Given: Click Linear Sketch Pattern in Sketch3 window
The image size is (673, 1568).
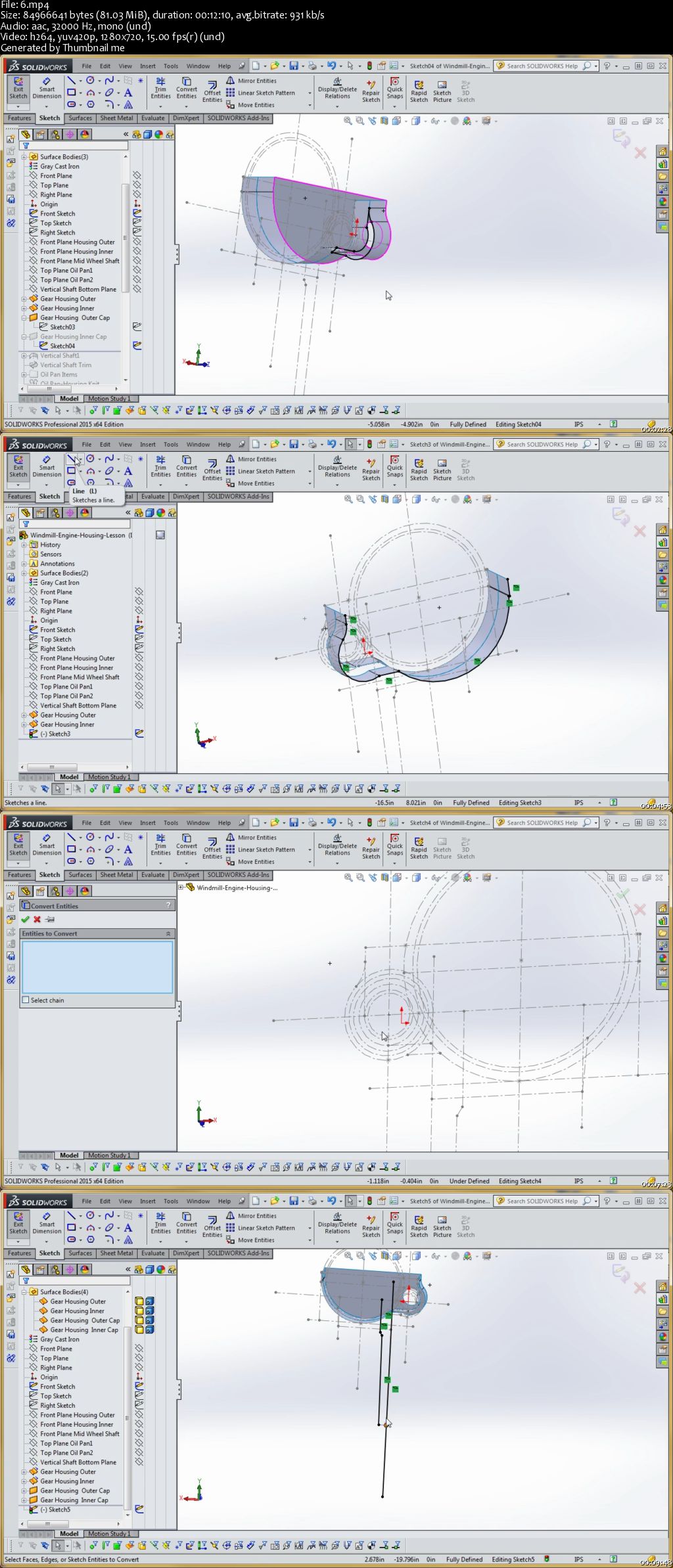Looking at the screenshot, I should [x=260, y=471].
